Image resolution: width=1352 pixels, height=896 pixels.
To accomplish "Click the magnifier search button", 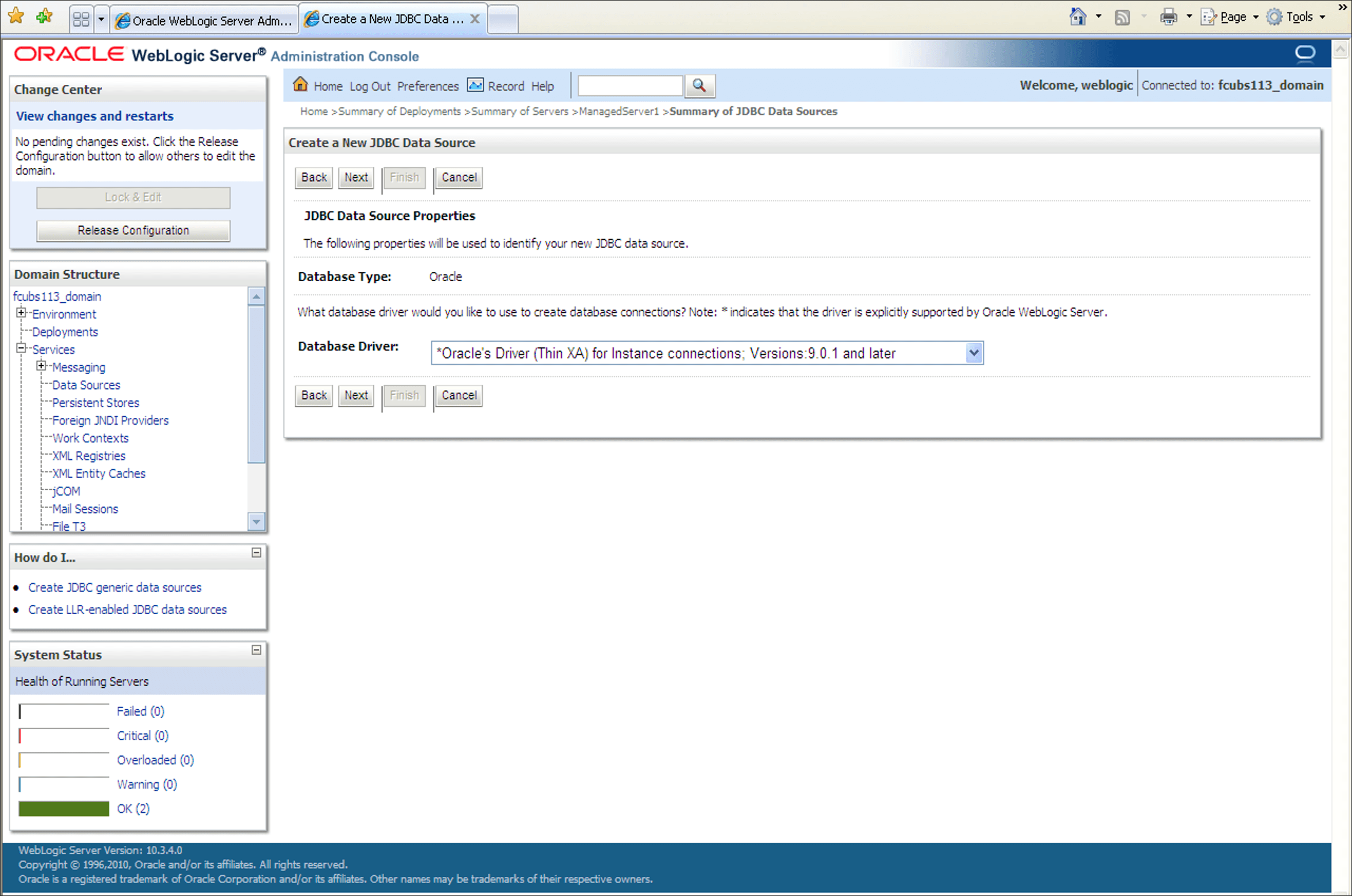I will click(x=699, y=85).
